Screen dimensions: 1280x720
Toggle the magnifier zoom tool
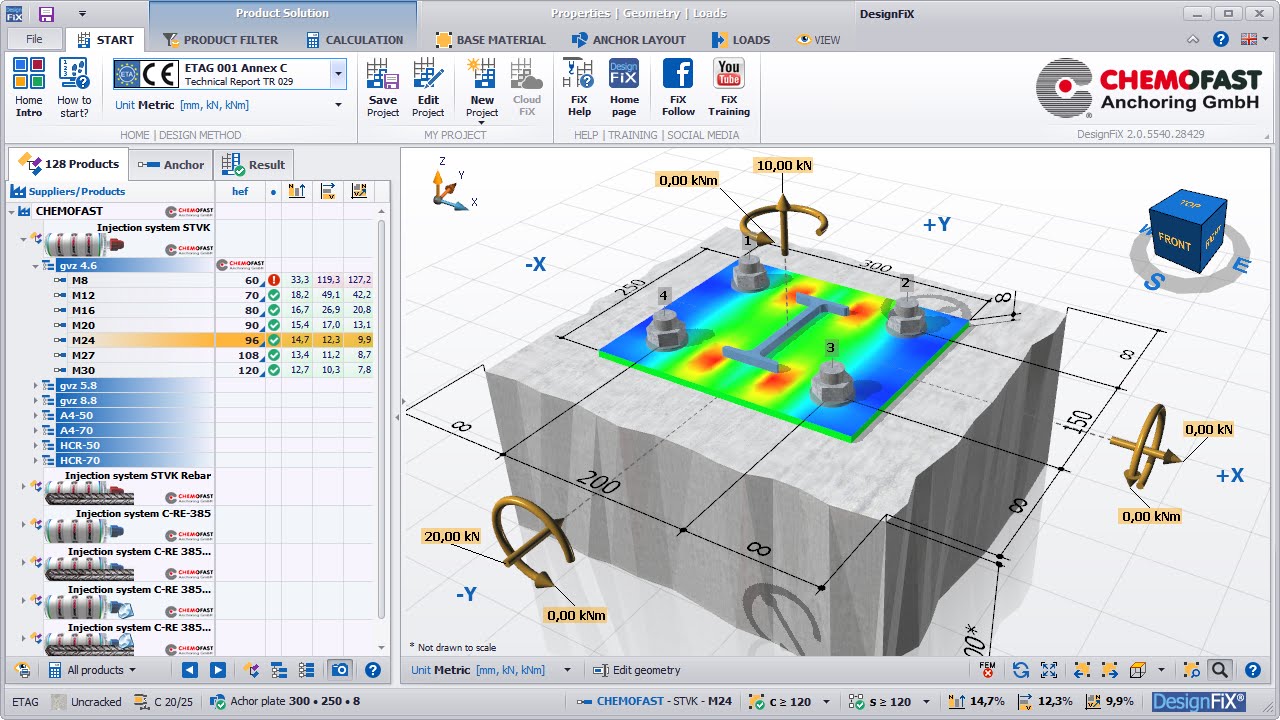[x=1219, y=670]
